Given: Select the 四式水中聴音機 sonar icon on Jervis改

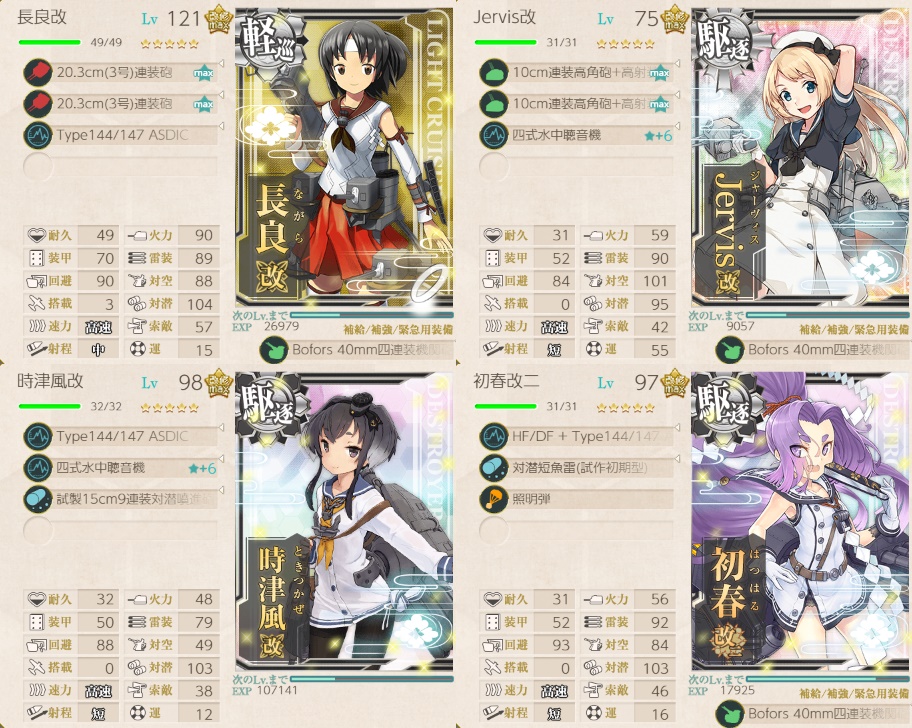Looking at the screenshot, I should tap(494, 135).
